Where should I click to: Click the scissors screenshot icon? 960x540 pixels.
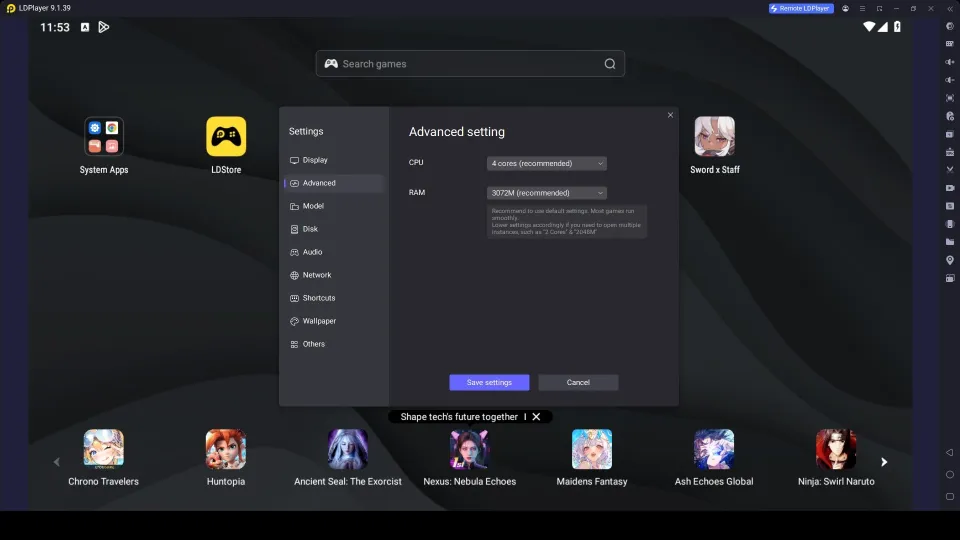coord(950,170)
